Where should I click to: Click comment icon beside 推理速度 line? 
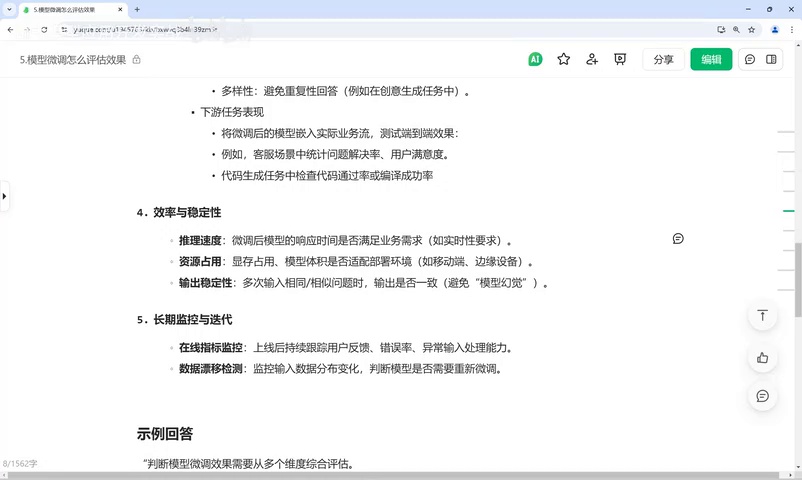678,238
